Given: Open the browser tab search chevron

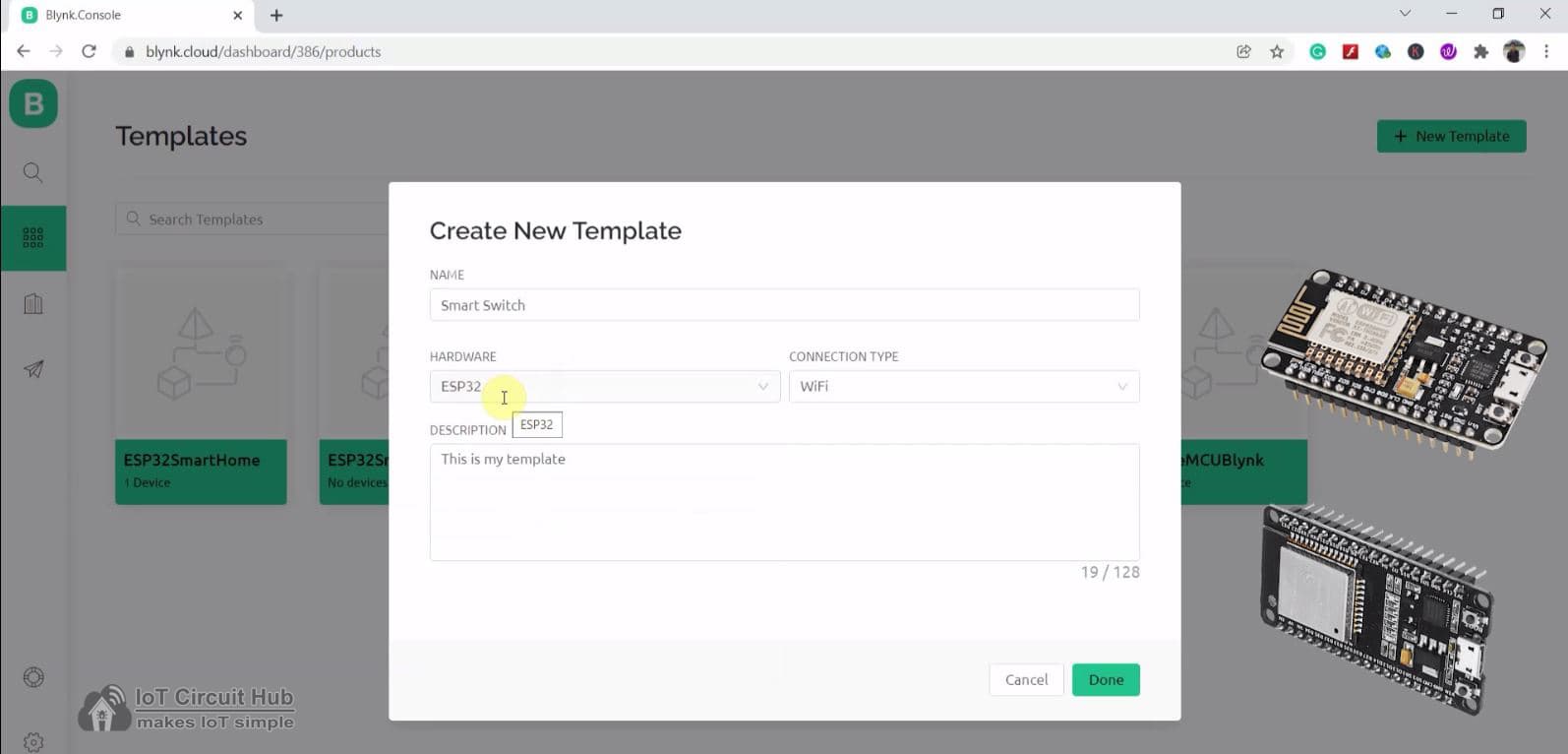Looking at the screenshot, I should tap(1405, 14).
